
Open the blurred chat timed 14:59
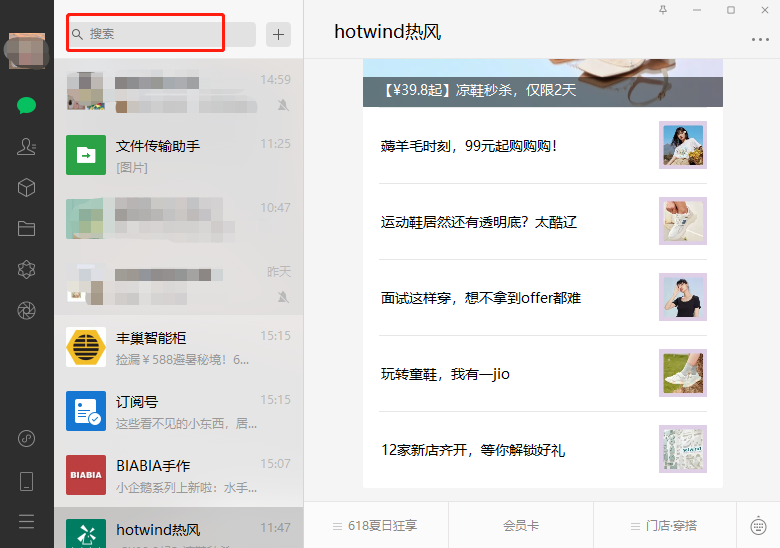(x=179, y=91)
